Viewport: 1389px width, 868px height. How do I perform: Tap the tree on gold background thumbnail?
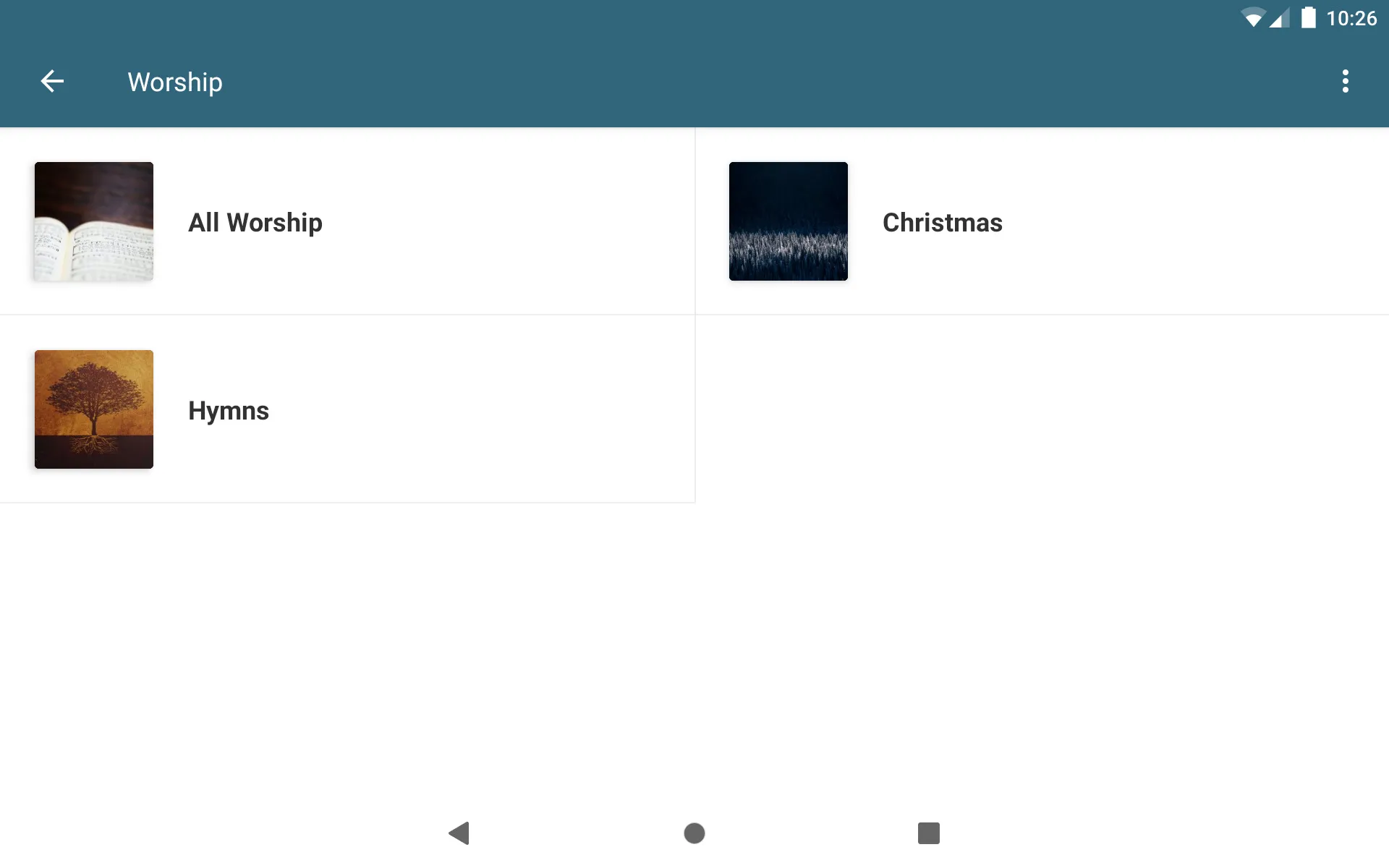pyautogui.click(x=93, y=408)
